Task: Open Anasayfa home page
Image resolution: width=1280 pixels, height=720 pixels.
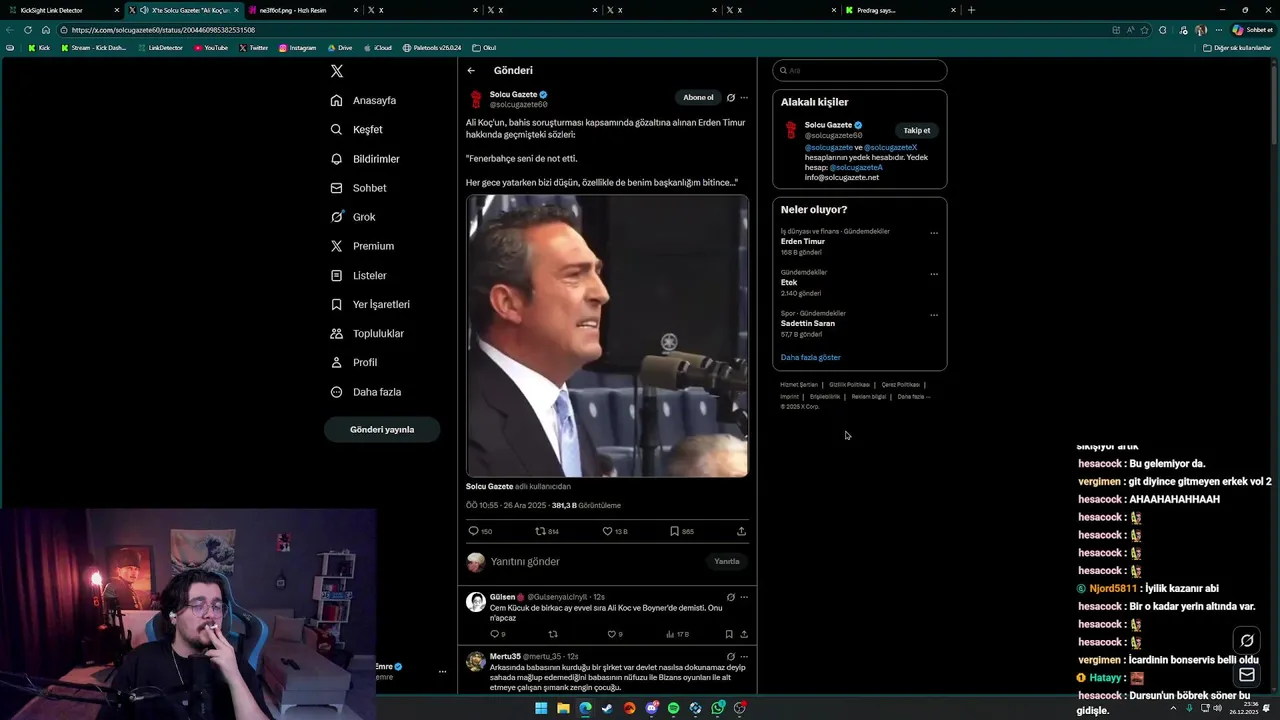Action: point(364,101)
